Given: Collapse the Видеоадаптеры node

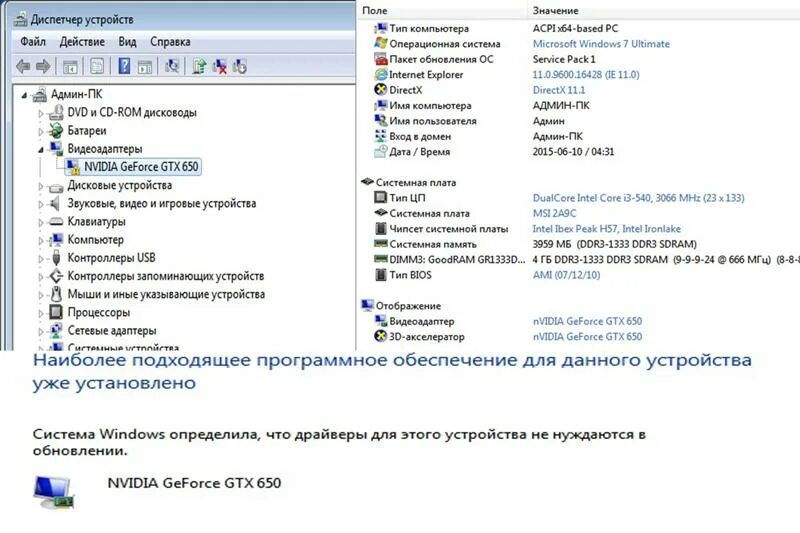Looking at the screenshot, I should tap(41, 149).
